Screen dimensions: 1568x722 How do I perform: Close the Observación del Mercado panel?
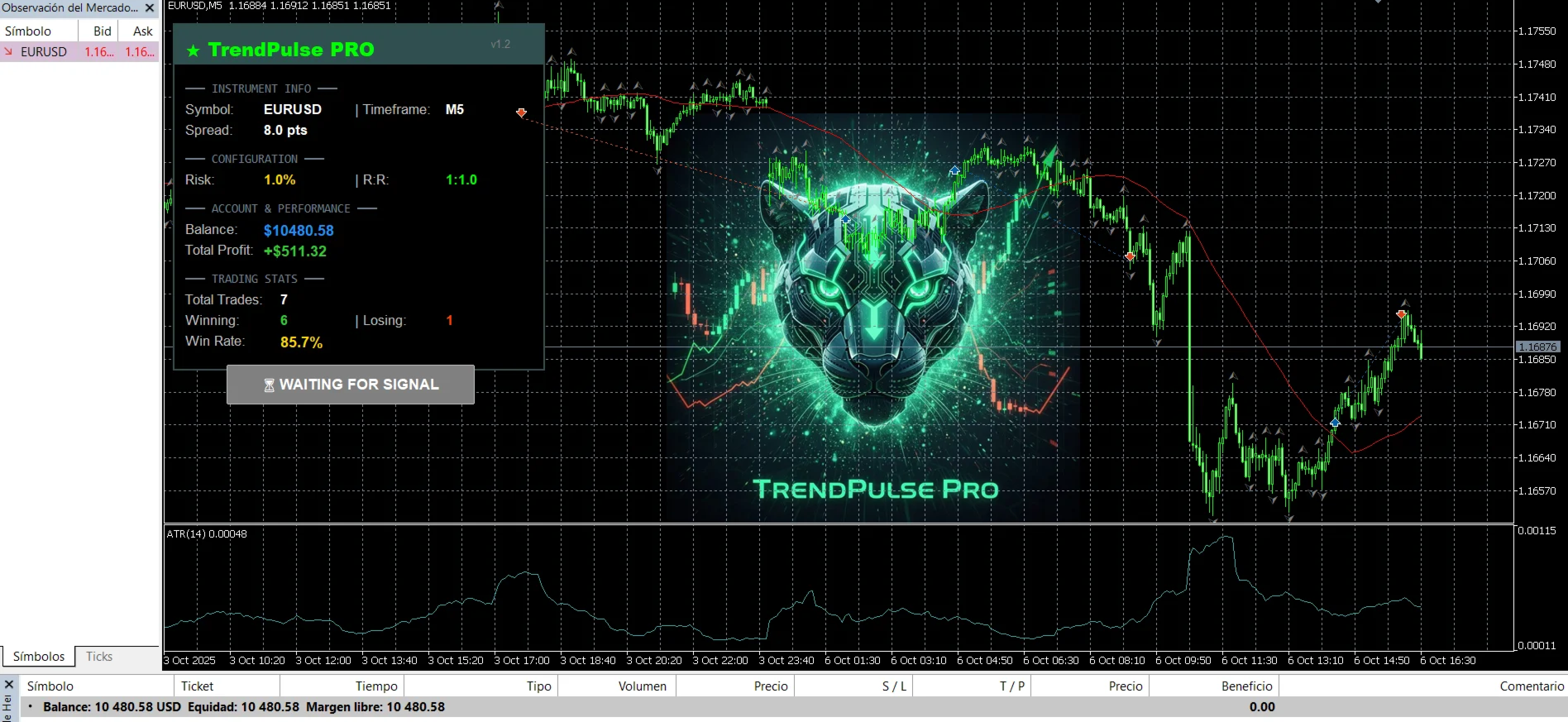click(150, 7)
